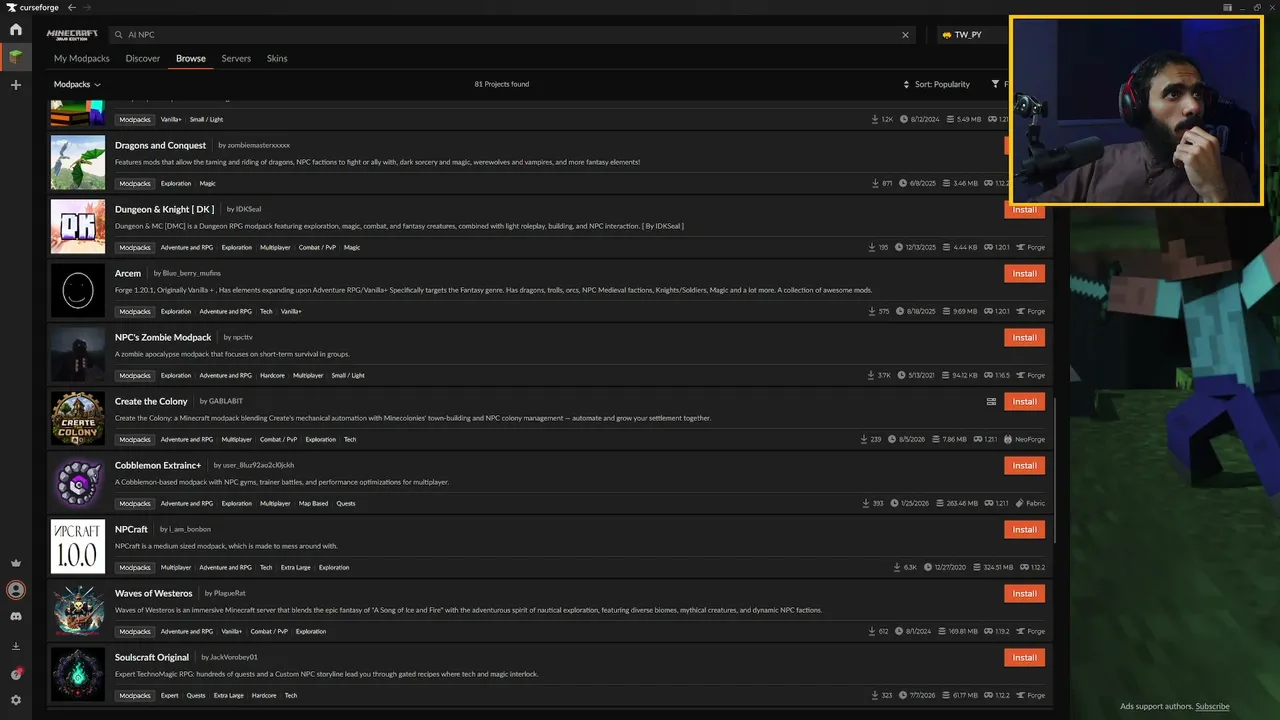The width and height of the screenshot is (1280, 720).
Task: Click inside the AI NPC search field
Action: coord(510,35)
